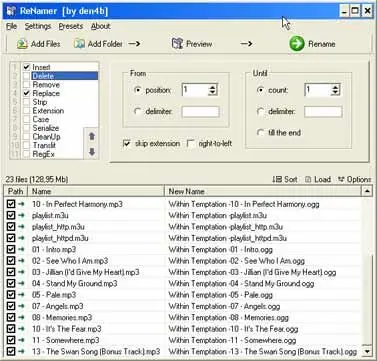Enable the right-to-left checkbox
Viewport: 377px width, 361px height.
191,144
